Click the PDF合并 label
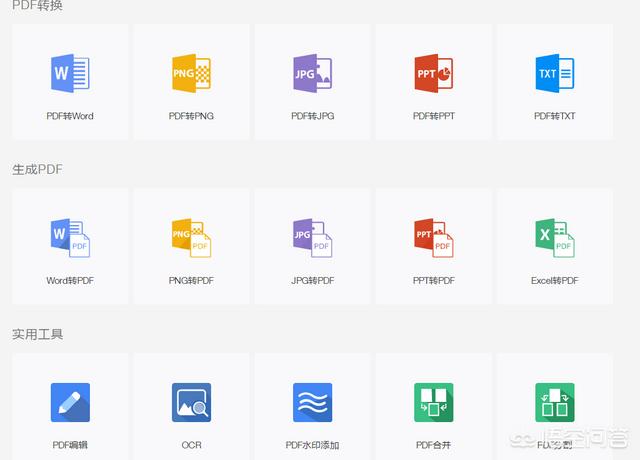The image size is (640, 460). 434,445
